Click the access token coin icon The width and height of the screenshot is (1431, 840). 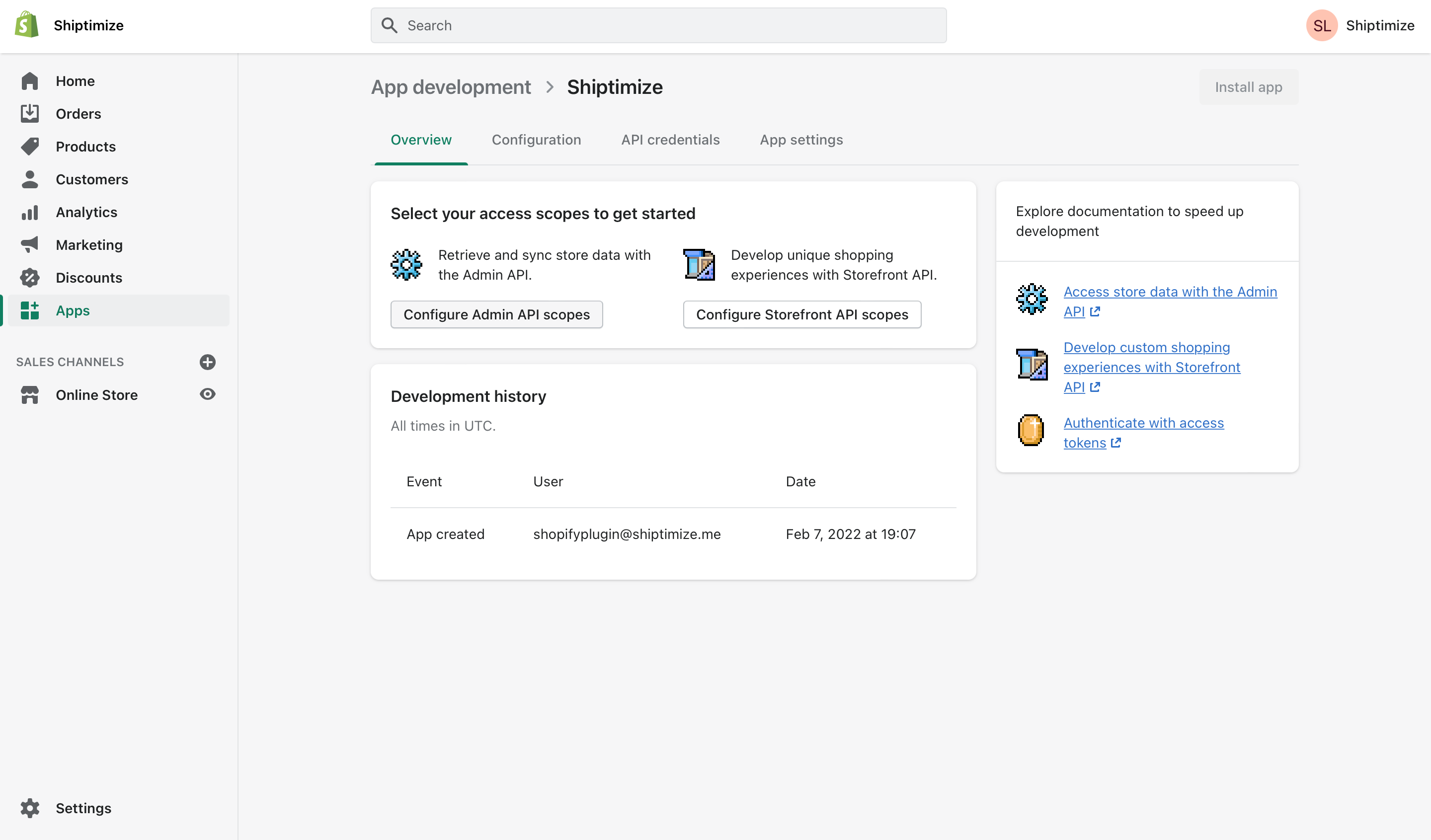[1031, 430]
